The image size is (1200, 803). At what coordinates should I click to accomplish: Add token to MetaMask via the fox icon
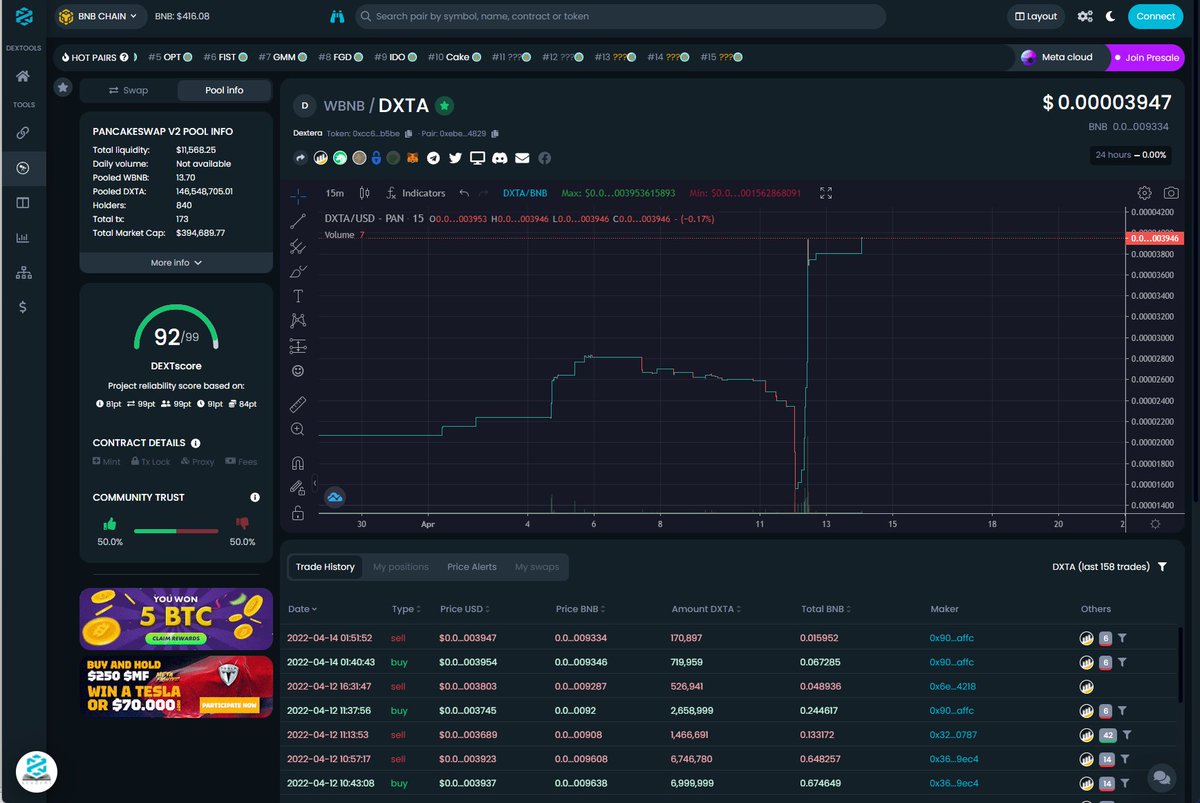(x=412, y=158)
